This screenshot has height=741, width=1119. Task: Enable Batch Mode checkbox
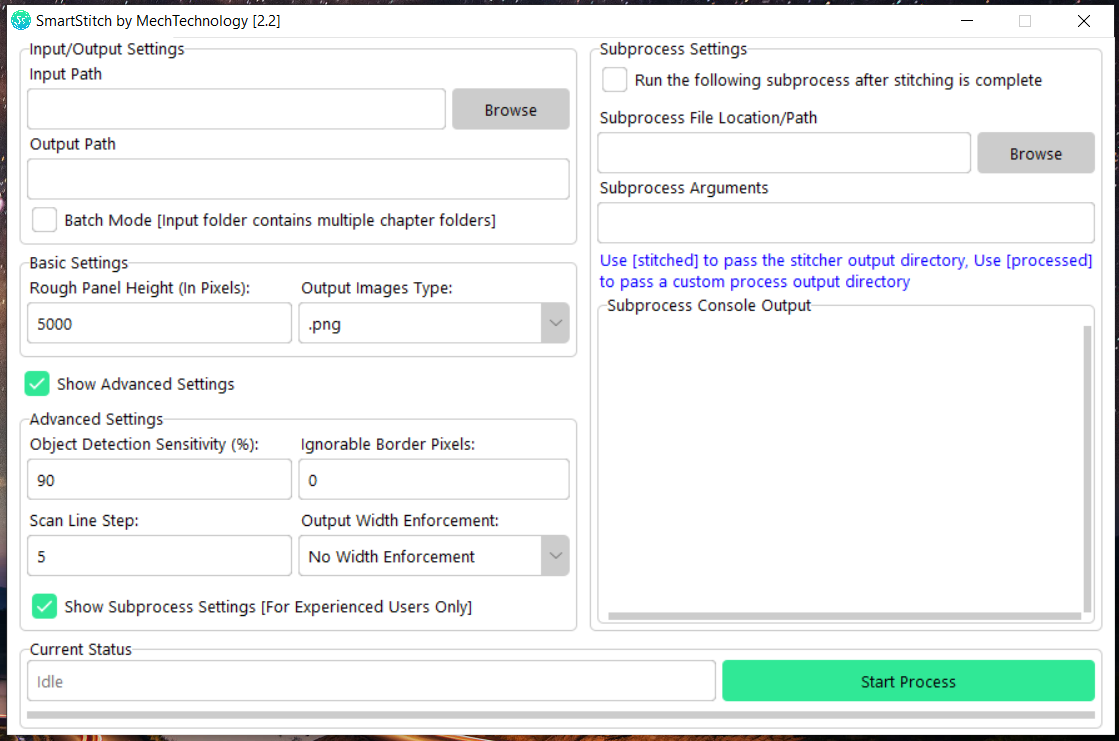point(44,220)
